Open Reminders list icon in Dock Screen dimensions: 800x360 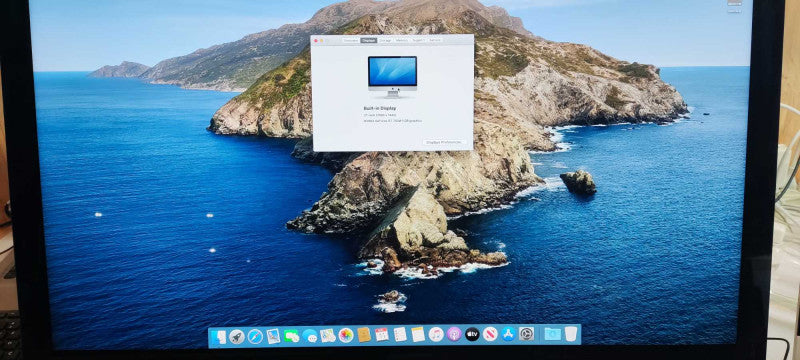pos(400,335)
